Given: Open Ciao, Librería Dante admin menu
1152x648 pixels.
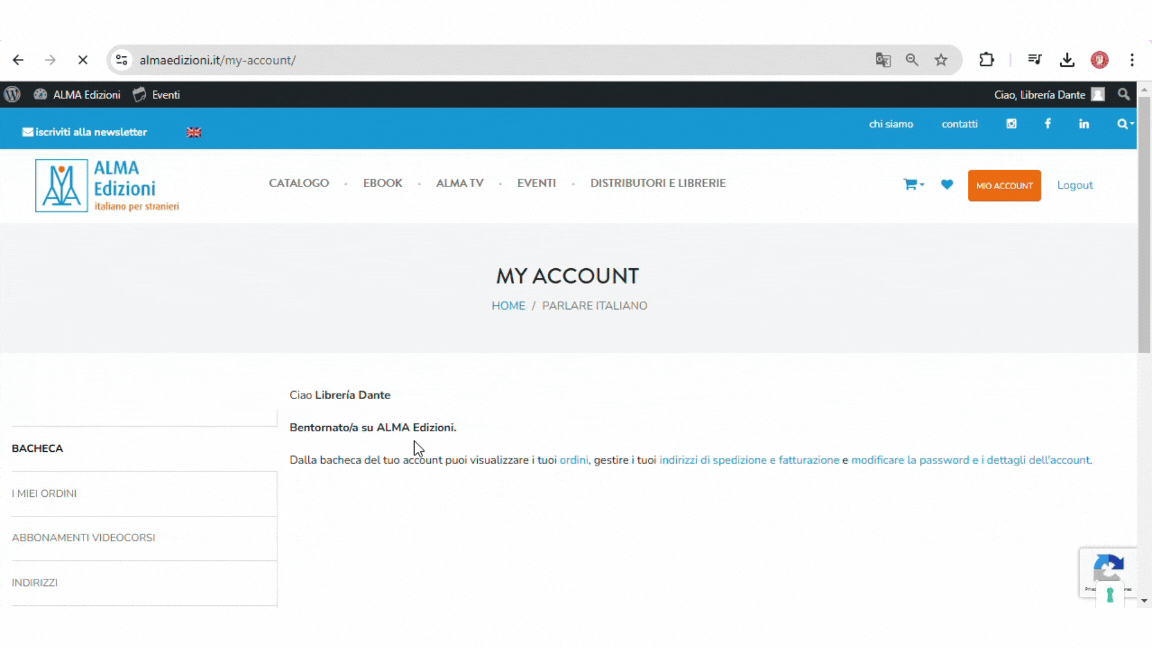Looking at the screenshot, I should click(x=1049, y=95).
